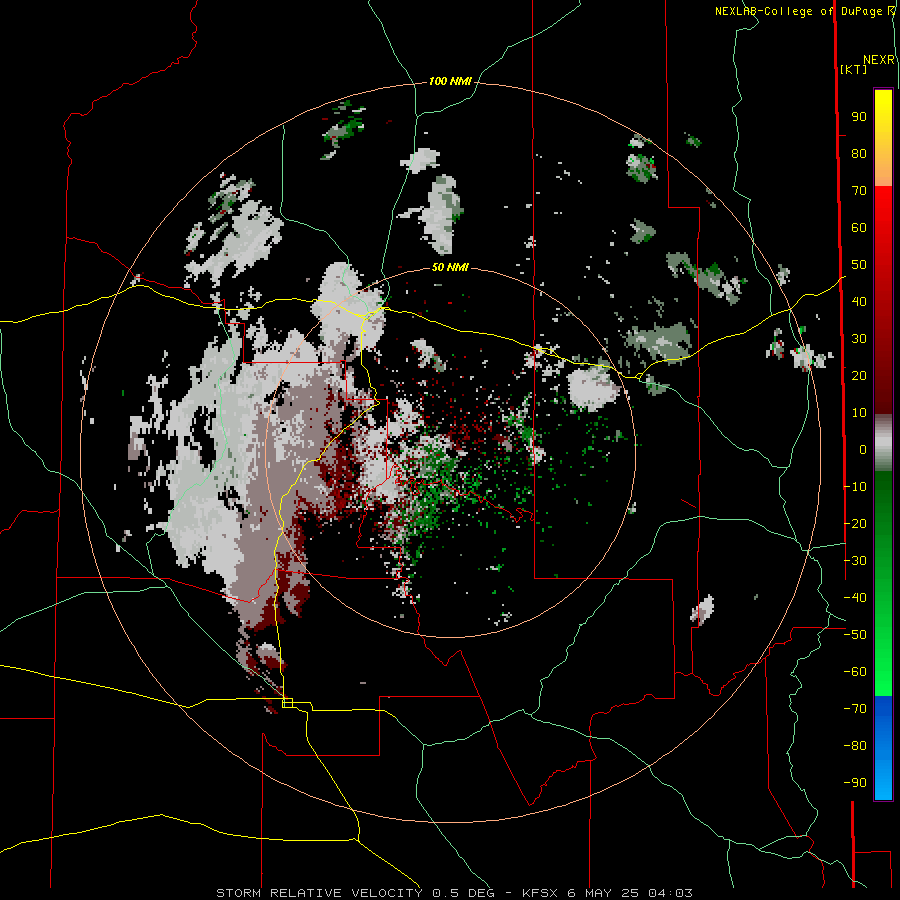Click the "50 NMI" range ring label
900x900 pixels.
450,267
